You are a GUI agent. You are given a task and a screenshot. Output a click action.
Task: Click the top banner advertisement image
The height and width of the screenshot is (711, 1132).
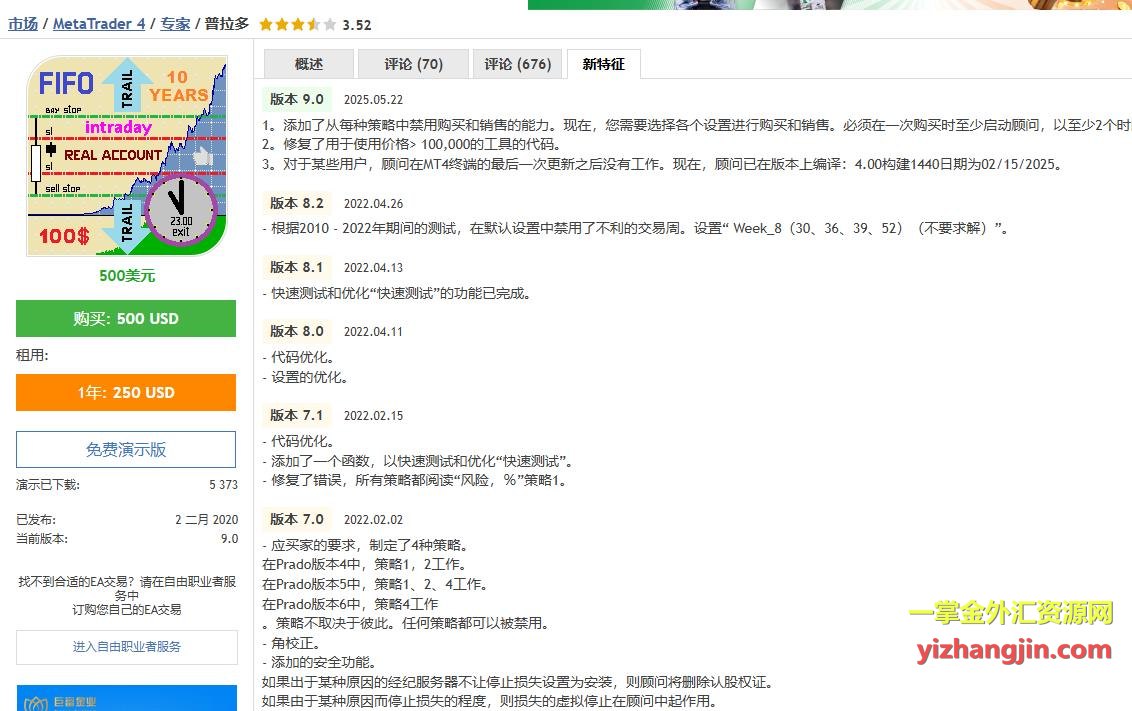[830, 4]
